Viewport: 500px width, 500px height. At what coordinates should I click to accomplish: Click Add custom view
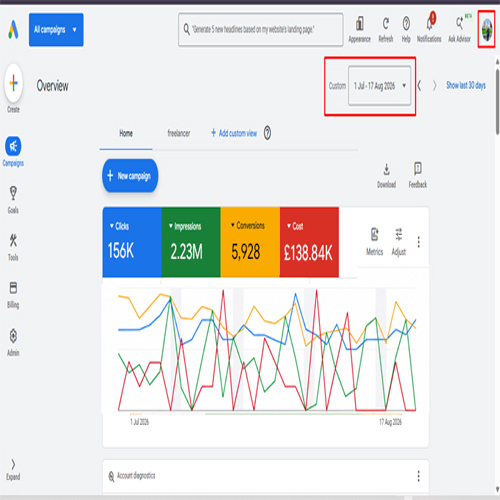point(234,133)
